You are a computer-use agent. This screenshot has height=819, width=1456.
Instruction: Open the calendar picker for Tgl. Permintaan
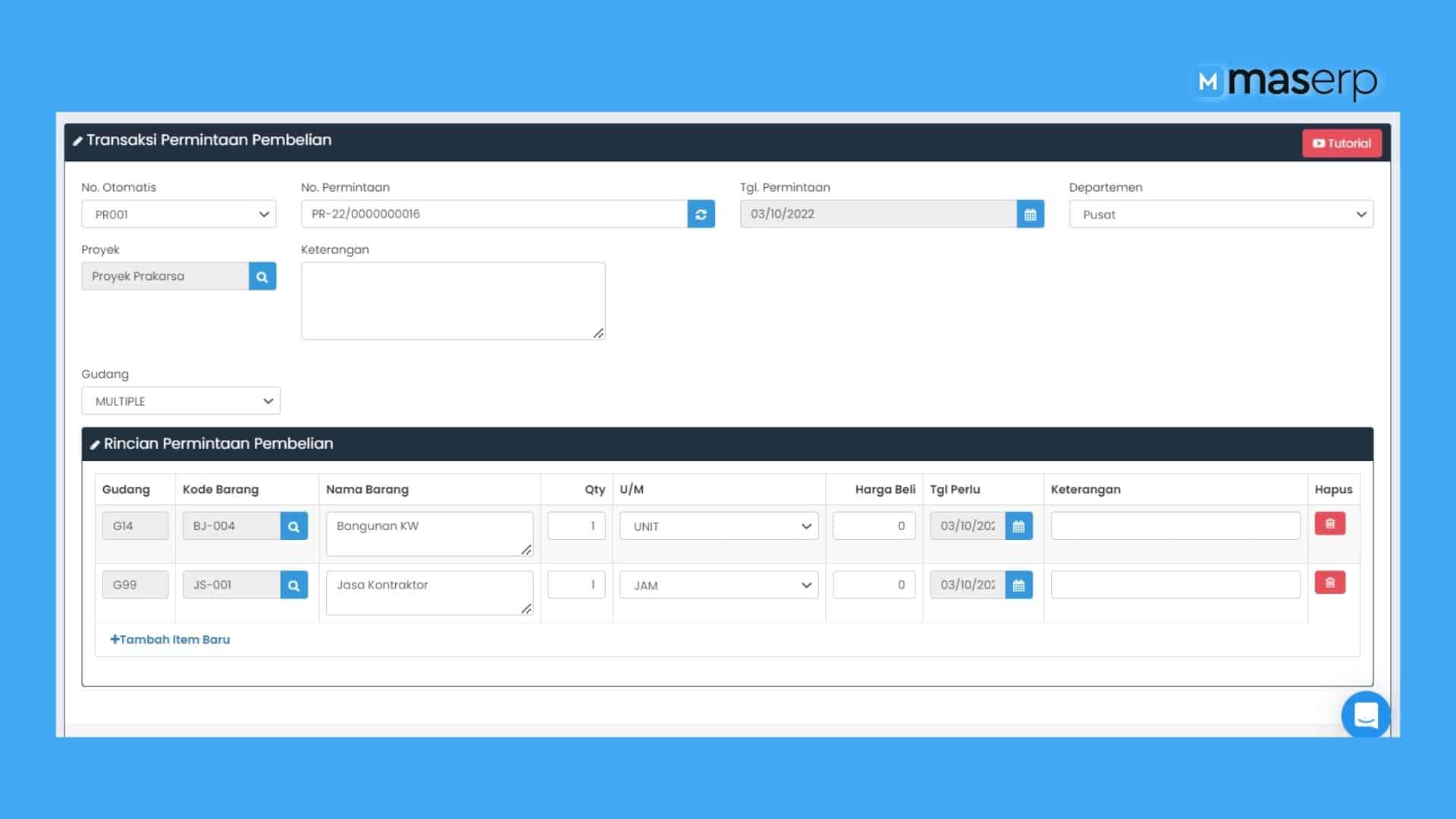[x=1030, y=214]
